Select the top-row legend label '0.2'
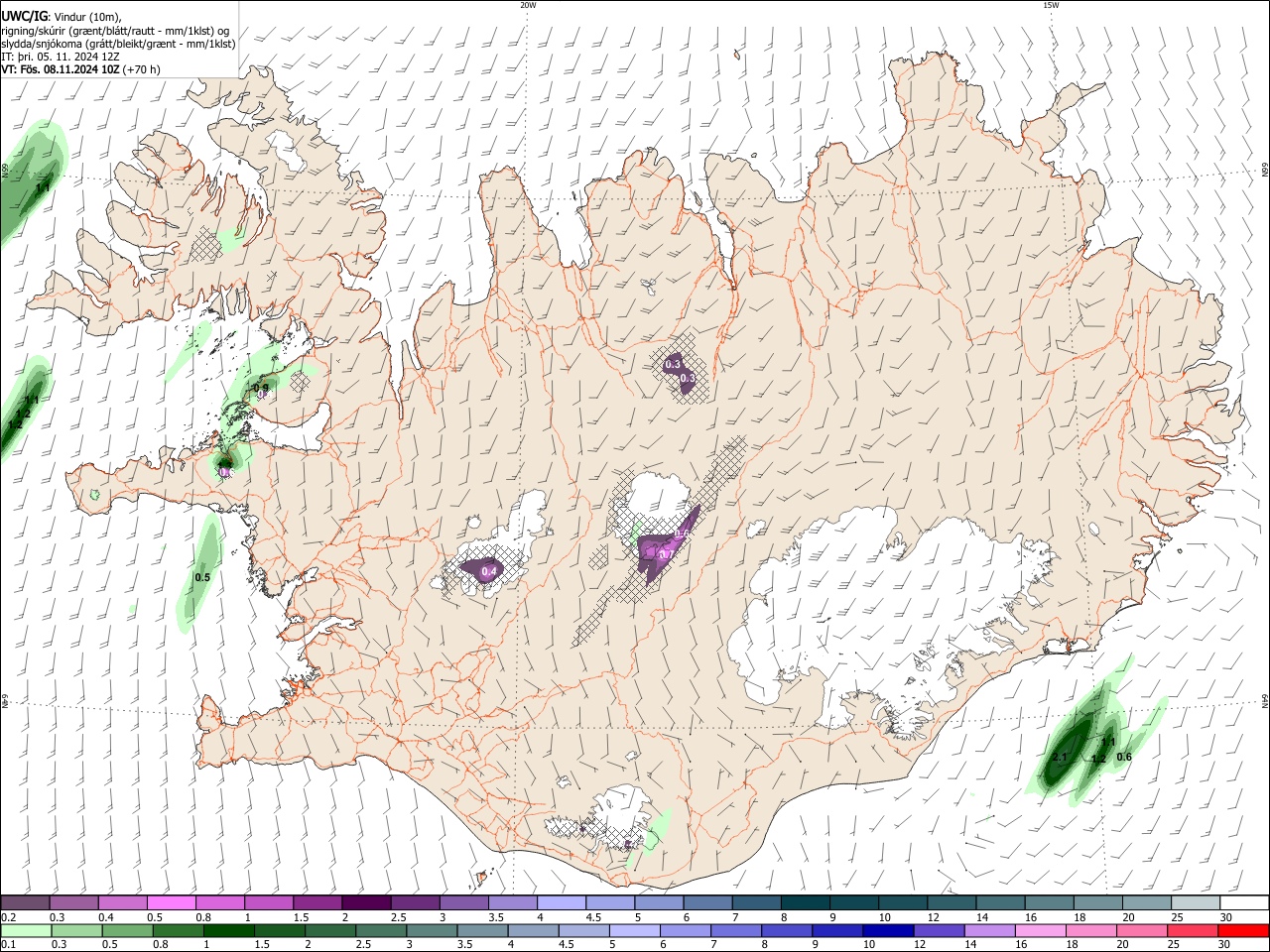 (9, 917)
